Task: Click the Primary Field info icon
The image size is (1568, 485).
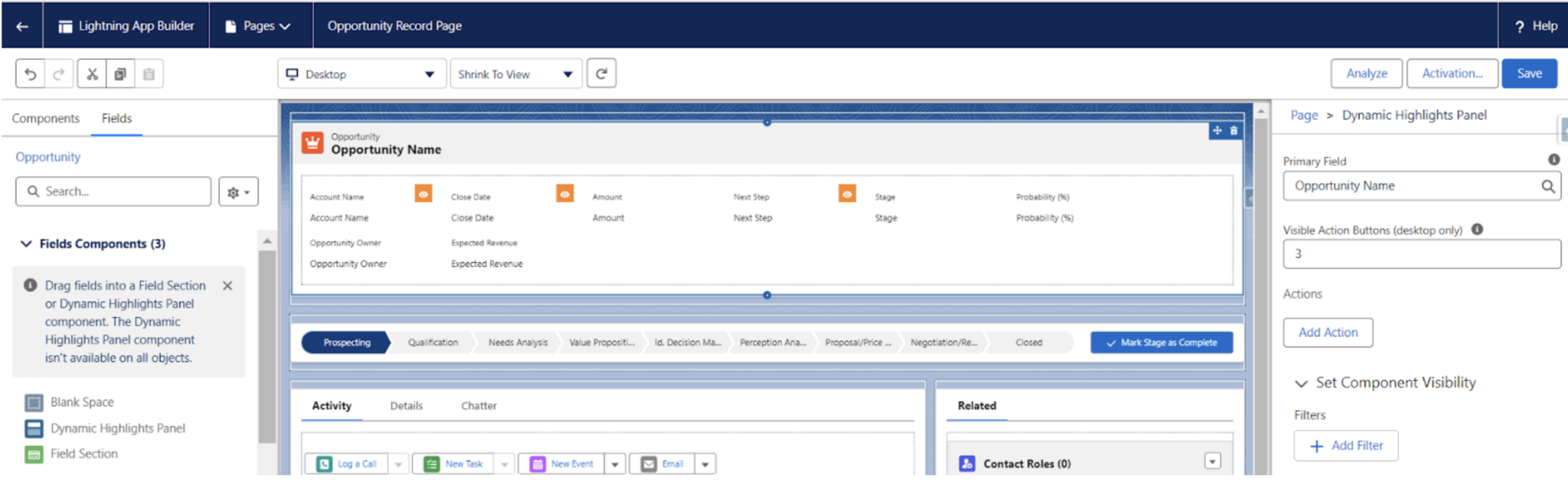Action: tap(1553, 159)
